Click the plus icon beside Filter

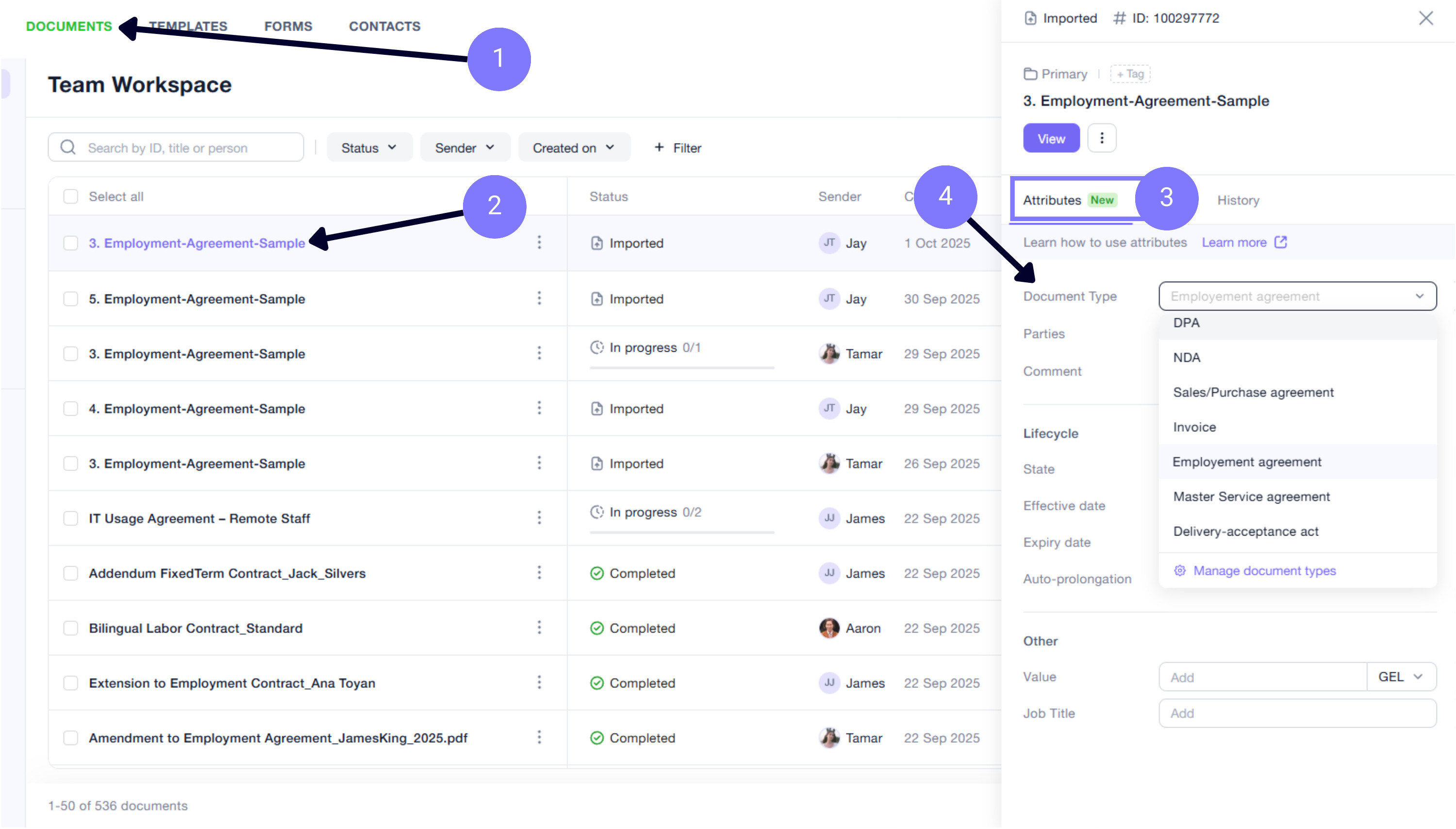pyautogui.click(x=659, y=147)
